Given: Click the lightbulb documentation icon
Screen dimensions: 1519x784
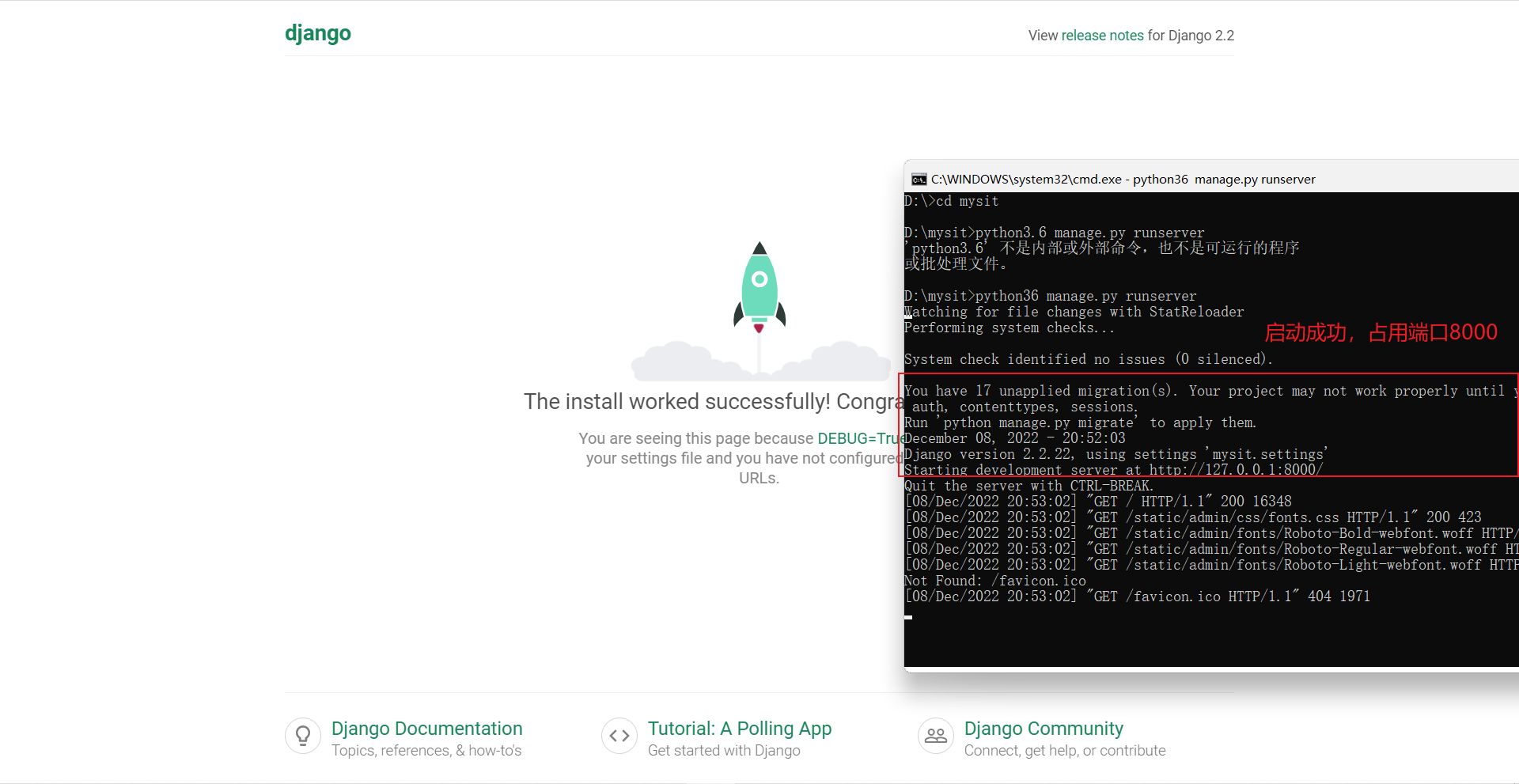Looking at the screenshot, I should point(303,736).
